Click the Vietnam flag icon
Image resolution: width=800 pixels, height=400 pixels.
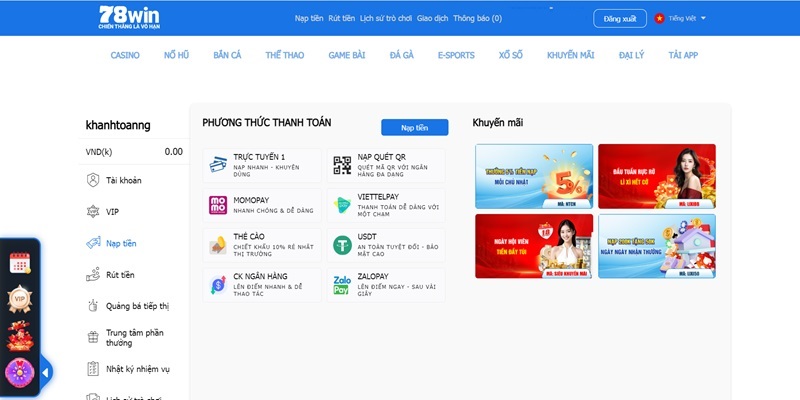pyautogui.click(x=659, y=18)
